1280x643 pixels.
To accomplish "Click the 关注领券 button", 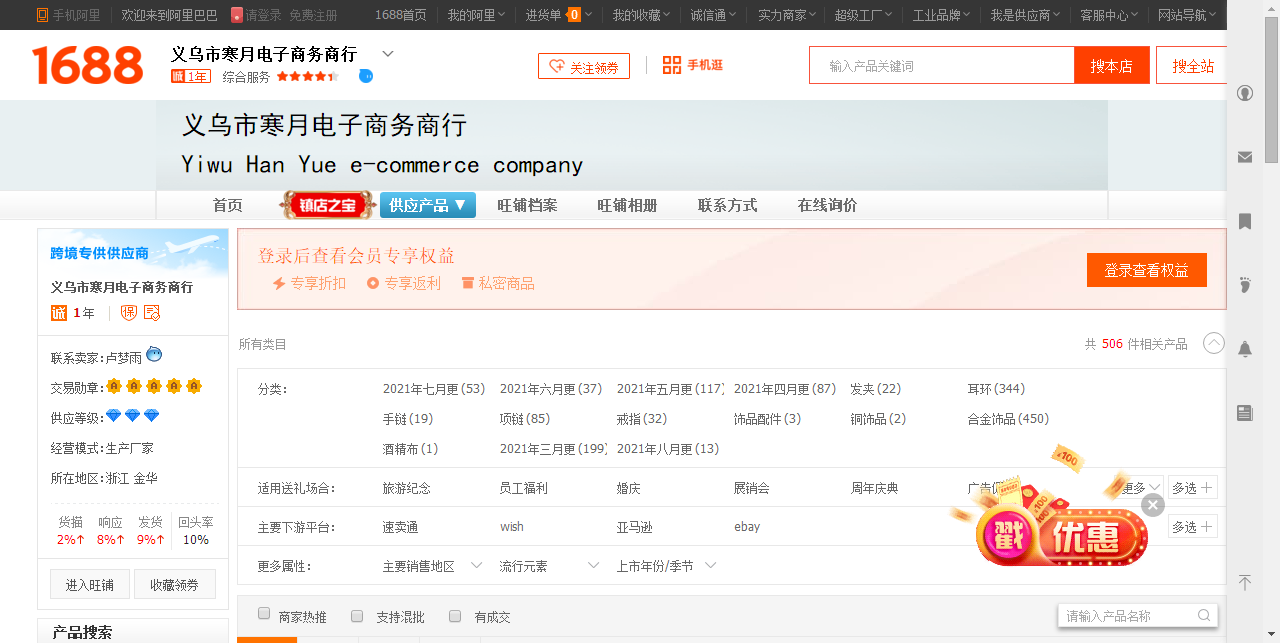I will pyautogui.click(x=584, y=66).
